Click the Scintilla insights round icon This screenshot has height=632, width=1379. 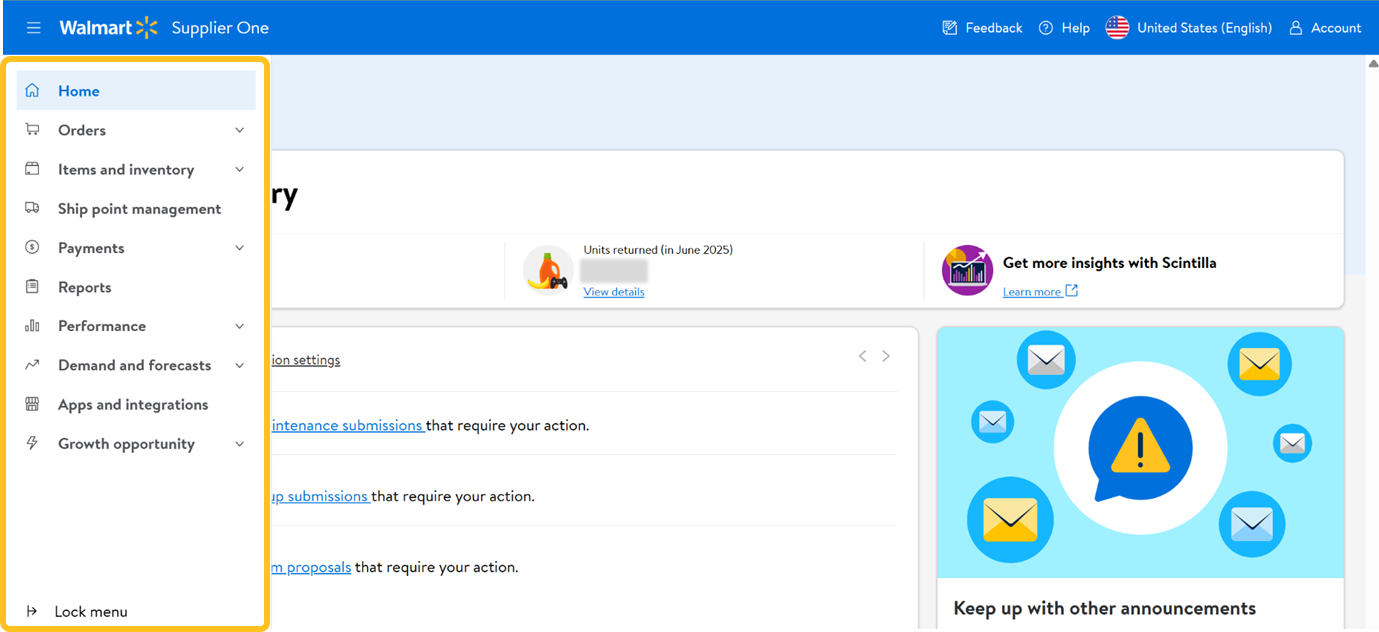click(967, 270)
